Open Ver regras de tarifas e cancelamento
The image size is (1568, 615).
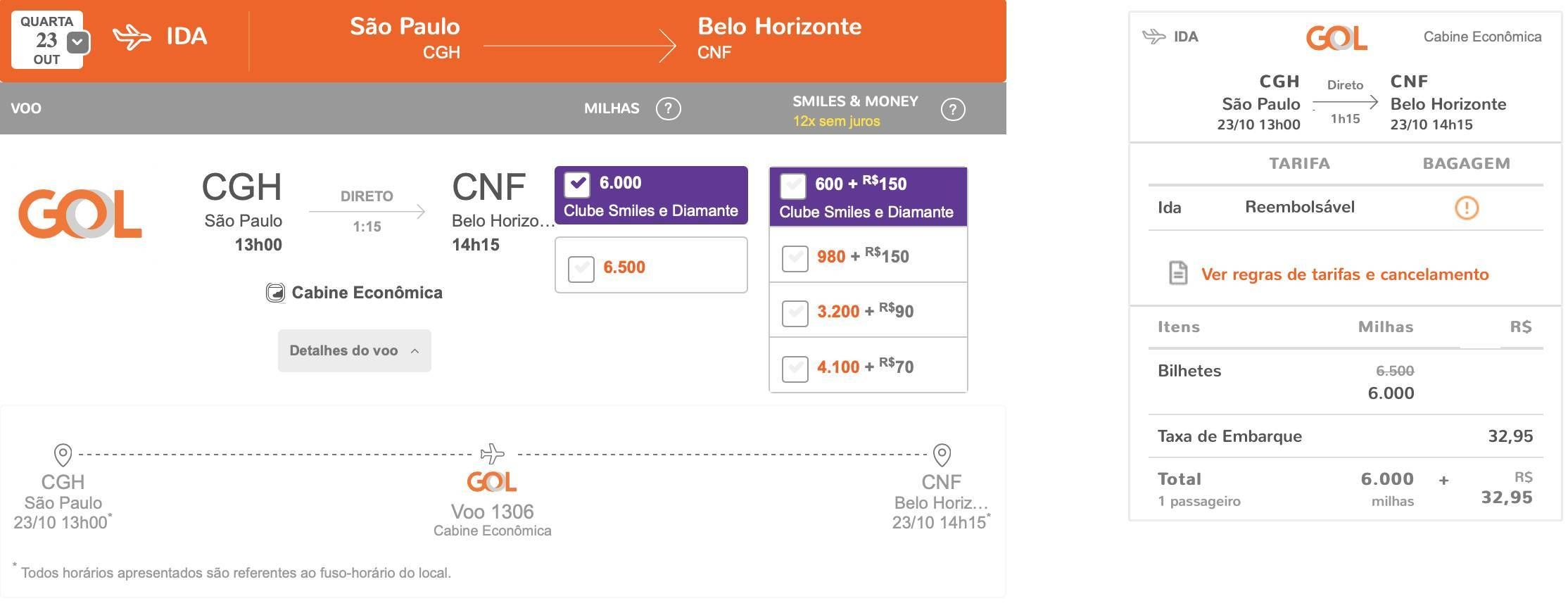(x=1344, y=274)
